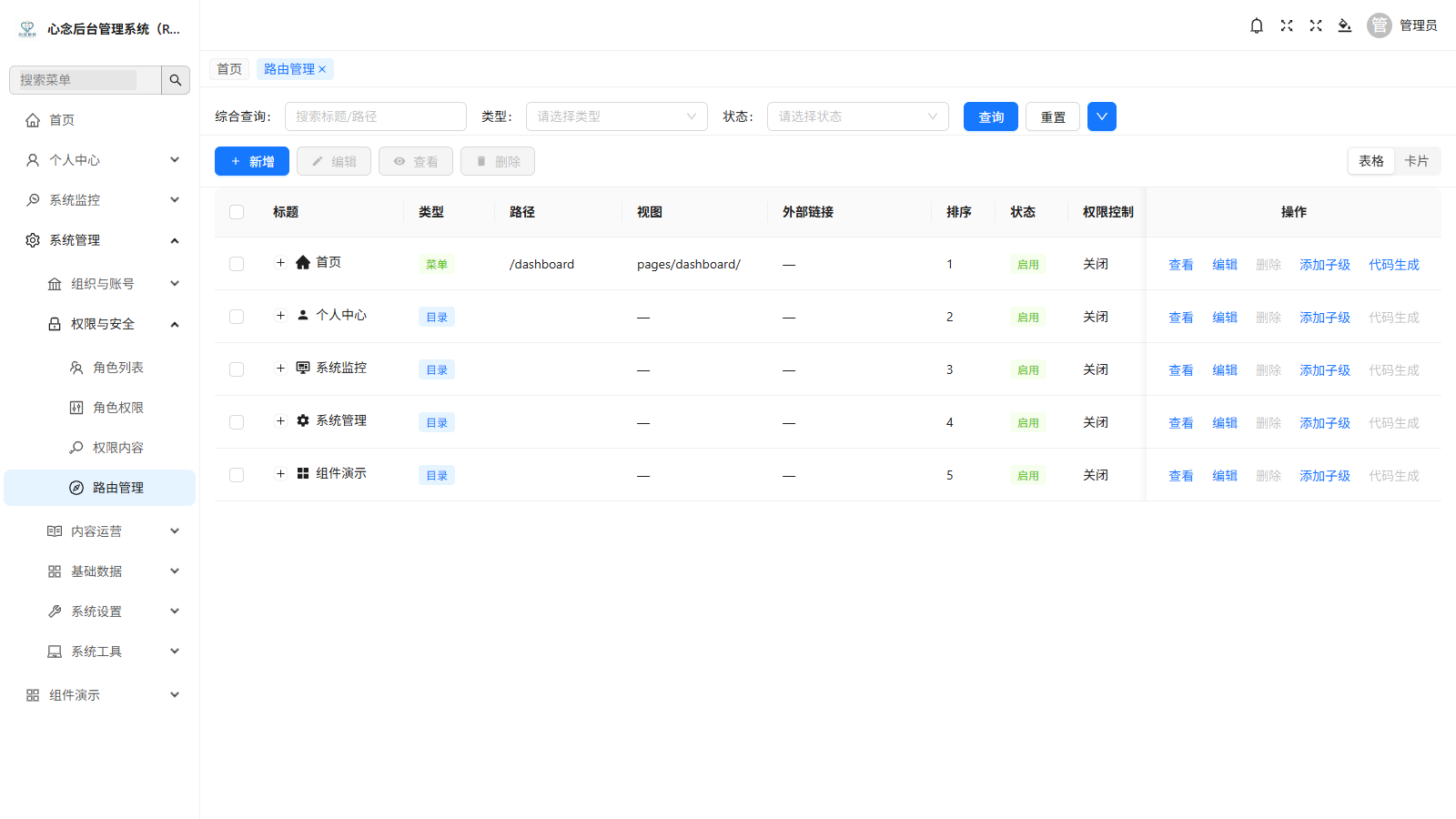Switch to 表格 view
Viewport: 1456px width, 819px height.
click(x=1371, y=161)
